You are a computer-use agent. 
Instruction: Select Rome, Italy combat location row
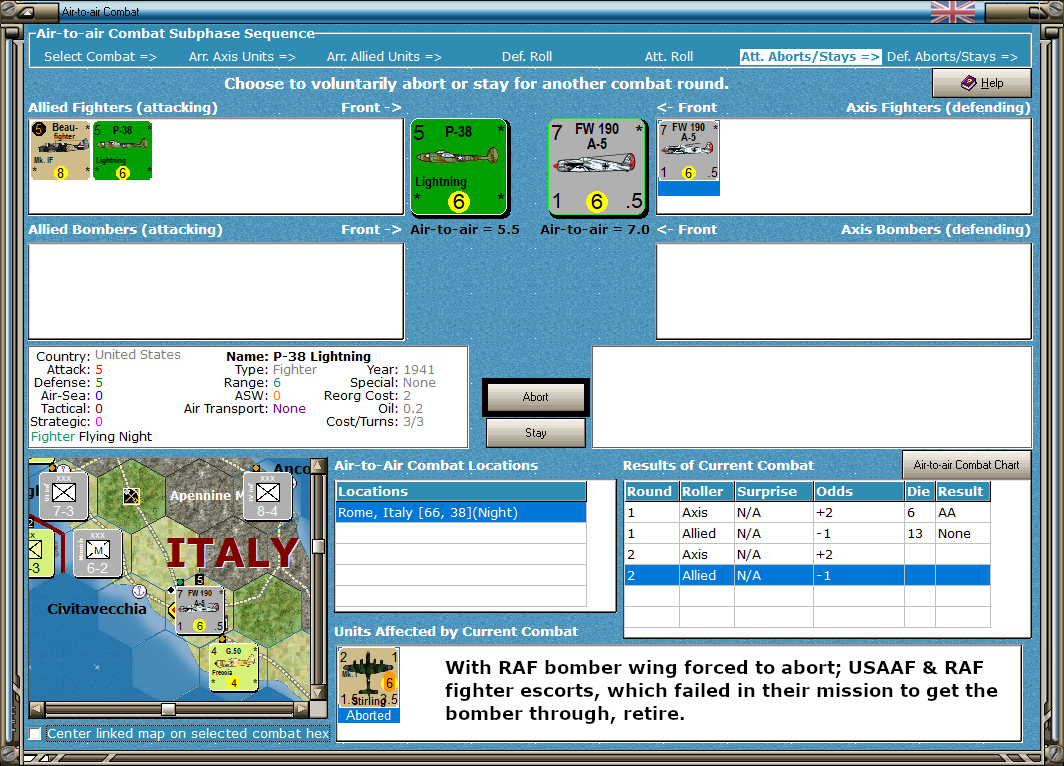tap(461, 512)
